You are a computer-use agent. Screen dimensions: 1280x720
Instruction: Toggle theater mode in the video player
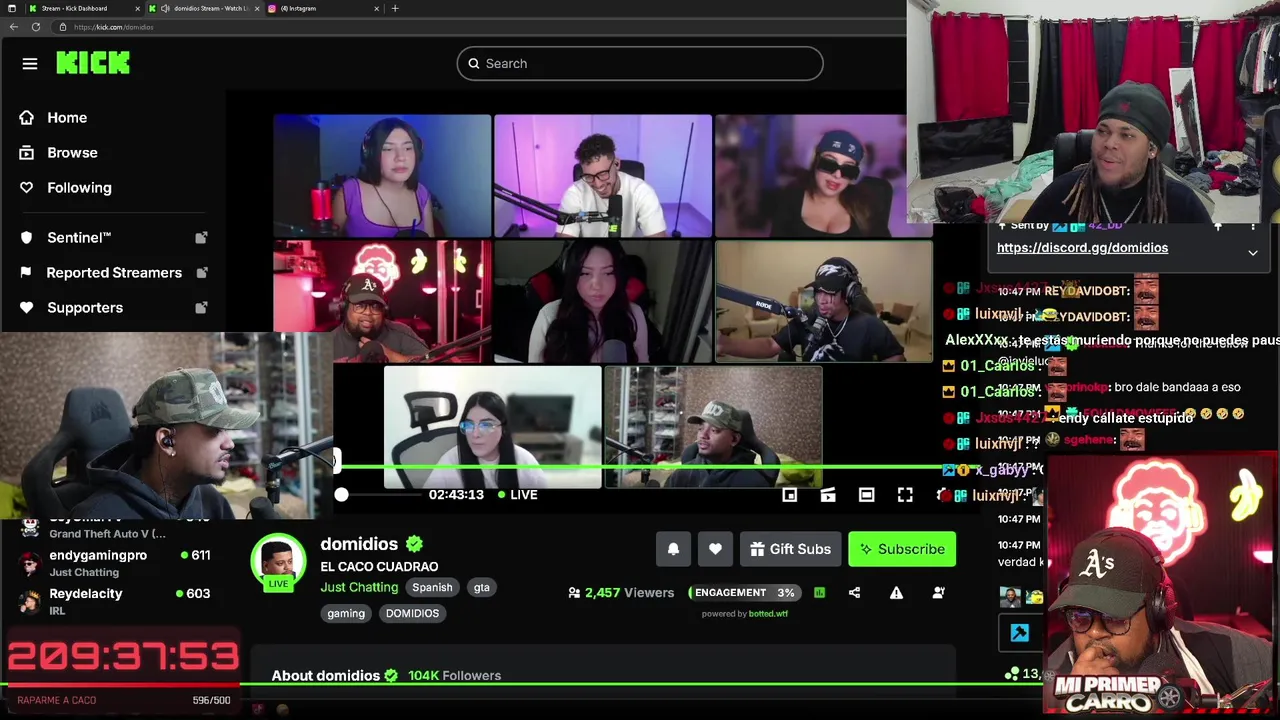(x=866, y=495)
